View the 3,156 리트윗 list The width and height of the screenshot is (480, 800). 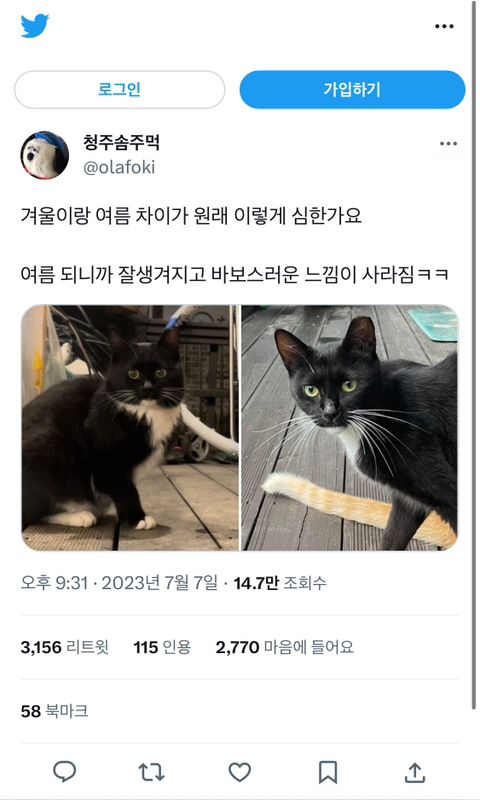point(65,647)
